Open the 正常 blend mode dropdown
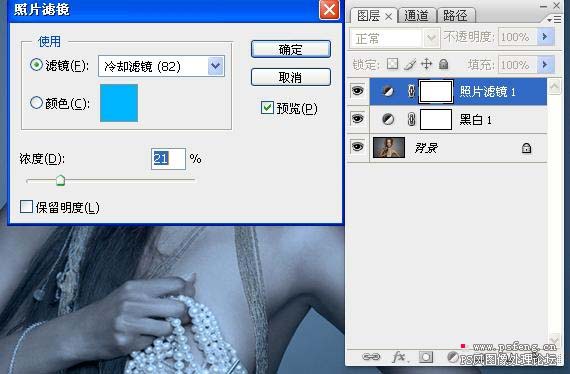This screenshot has height=374, width=570. 394,38
